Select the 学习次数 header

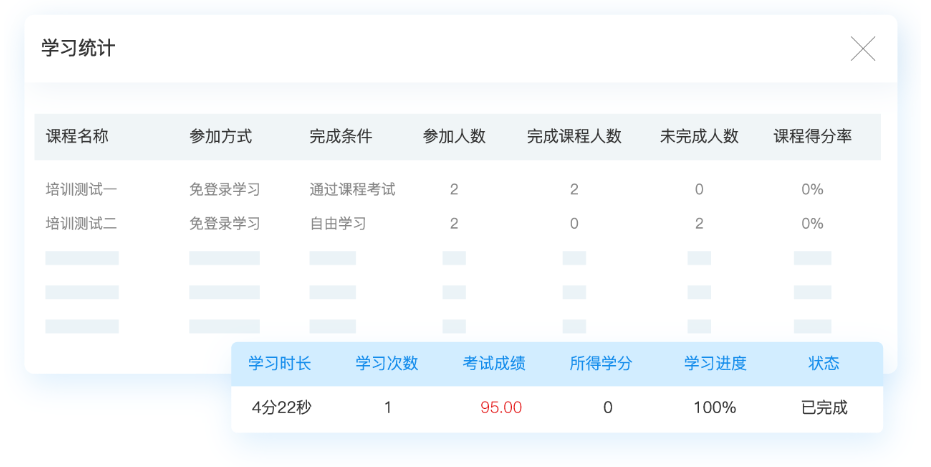[x=387, y=363]
